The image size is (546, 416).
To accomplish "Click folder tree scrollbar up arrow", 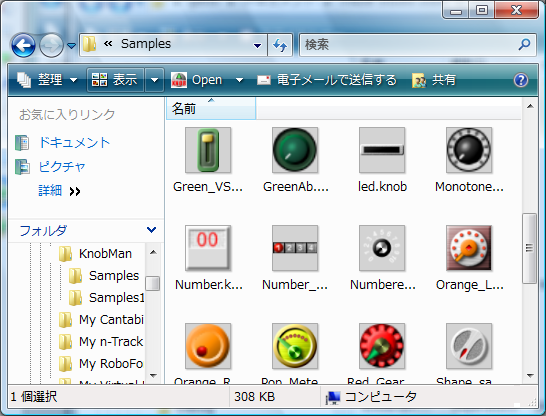I will point(153,252).
